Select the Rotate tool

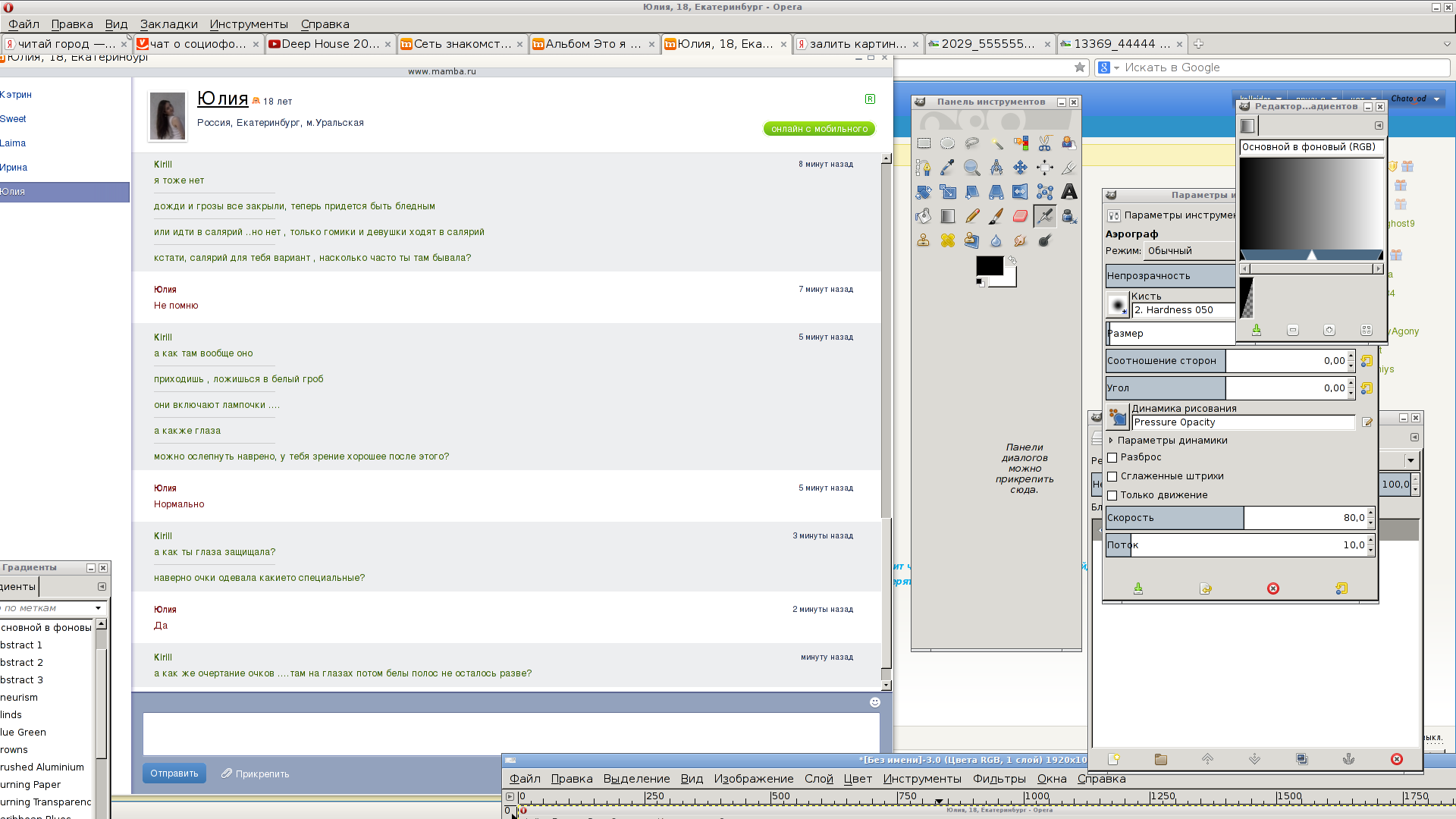click(924, 192)
